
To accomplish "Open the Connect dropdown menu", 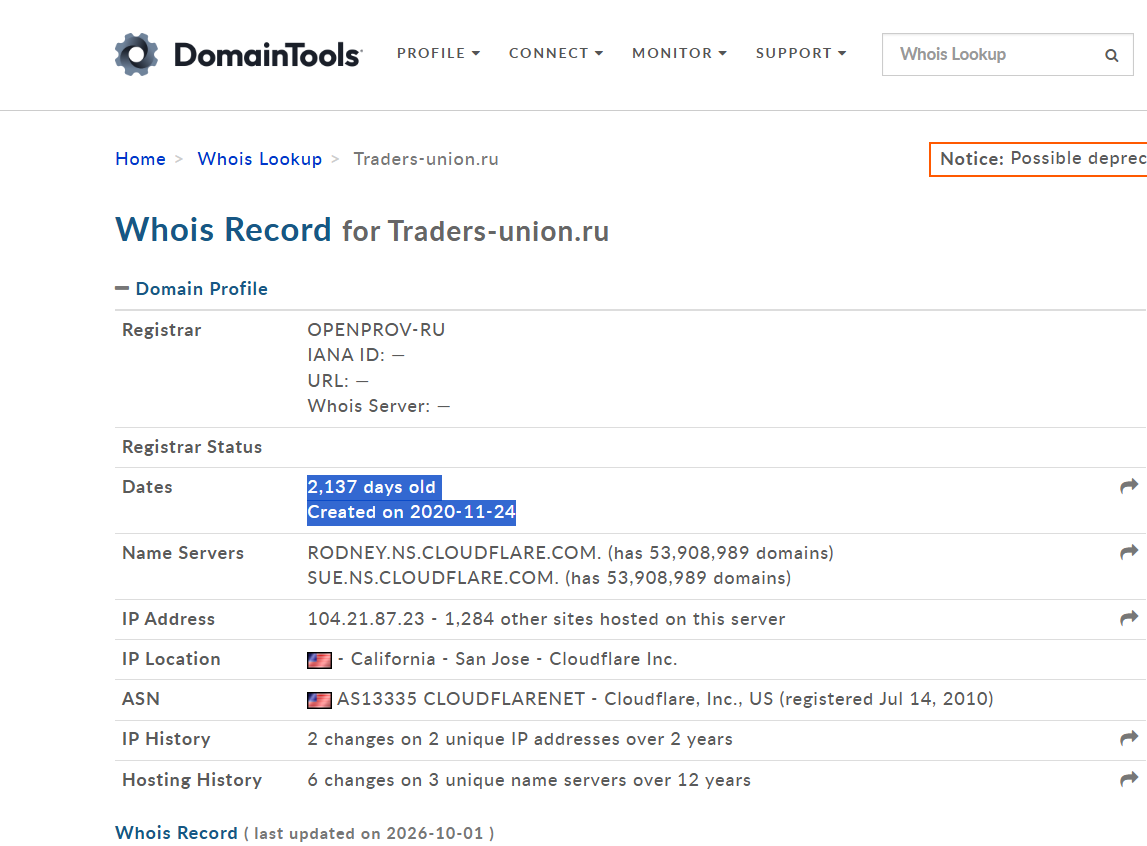I will [x=556, y=53].
